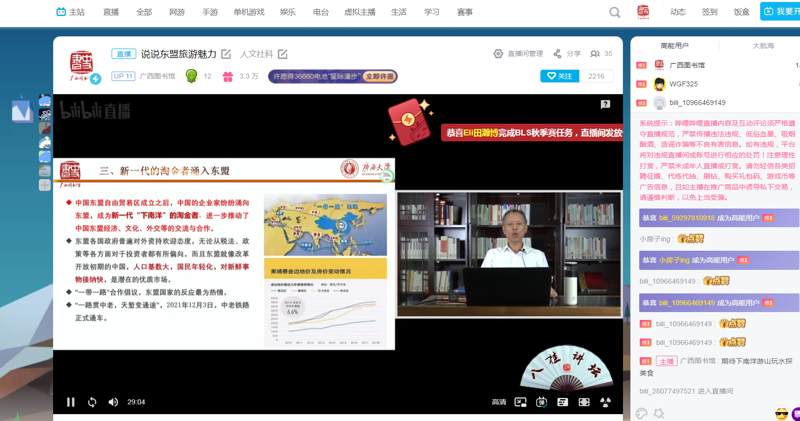Open the sunglasses emoji picker
This screenshot has width=800, height=421.
coord(781,413)
